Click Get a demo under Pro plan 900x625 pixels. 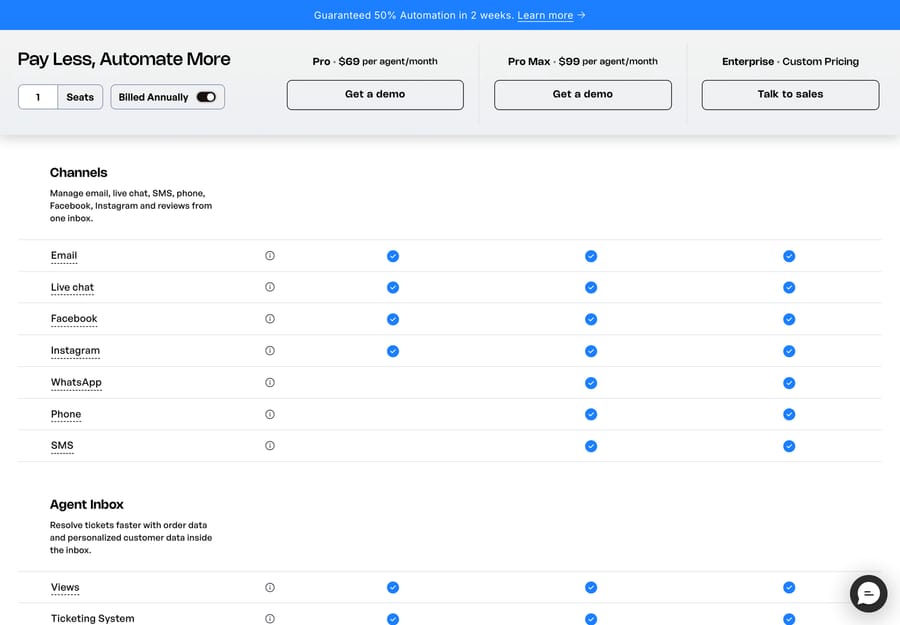click(375, 95)
